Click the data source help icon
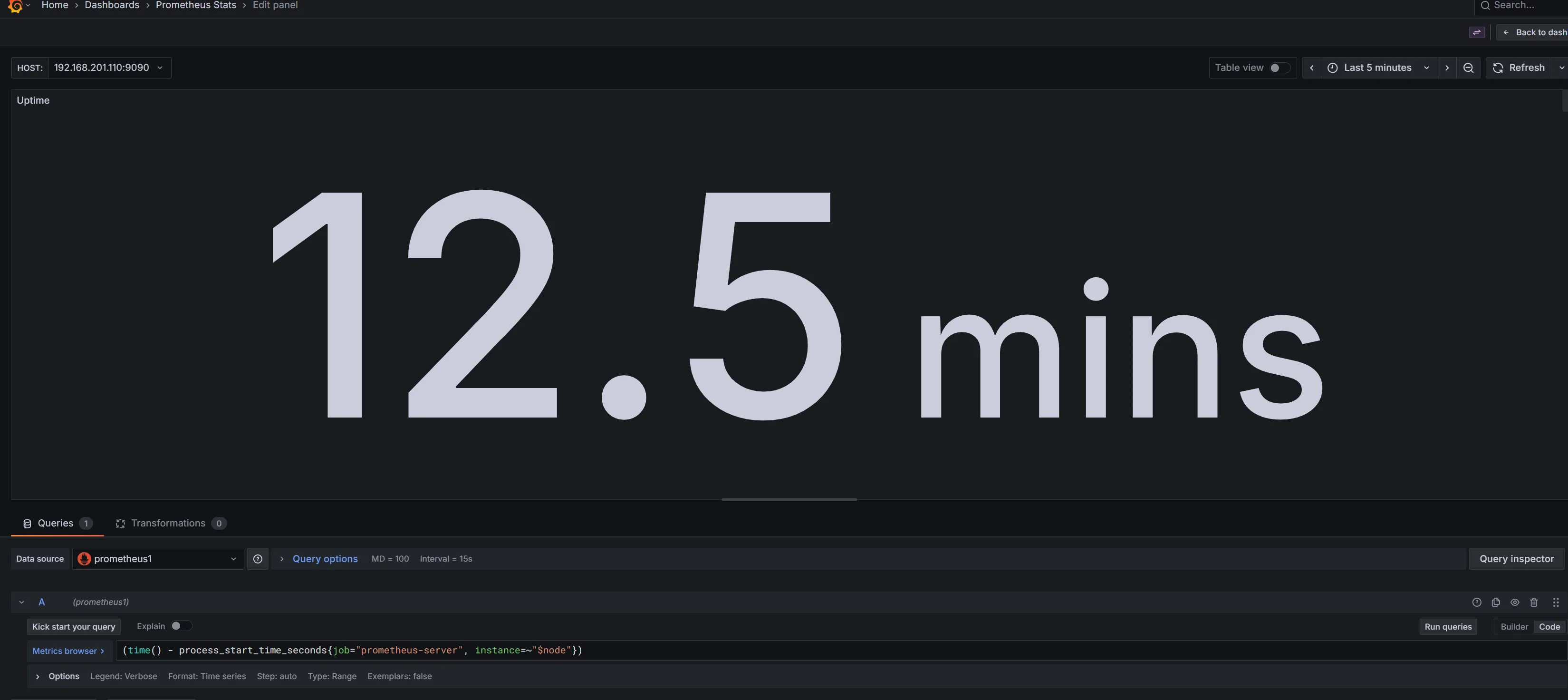Image resolution: width=1568 pixels, height=700 pixels. (258, 559)
